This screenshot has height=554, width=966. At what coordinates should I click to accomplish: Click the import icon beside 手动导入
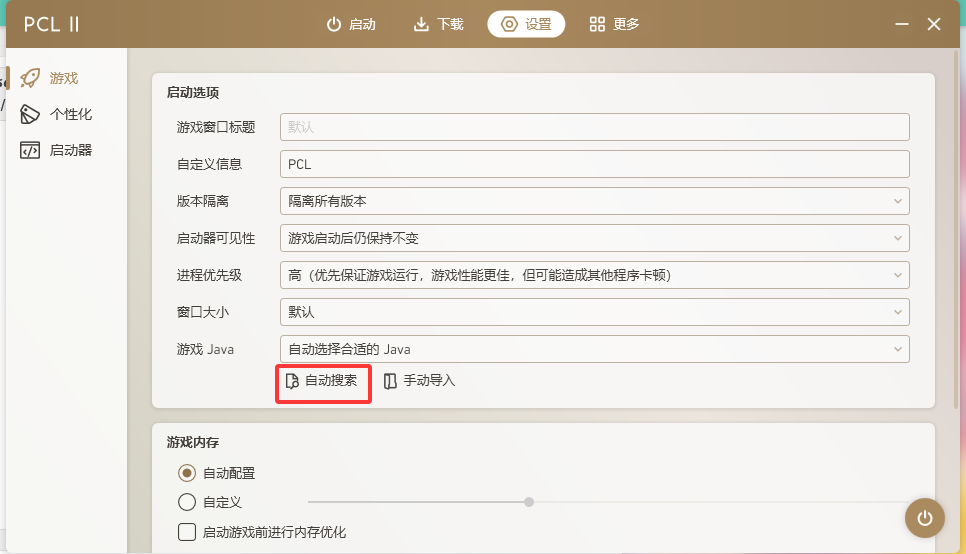[x=390, y=381]
